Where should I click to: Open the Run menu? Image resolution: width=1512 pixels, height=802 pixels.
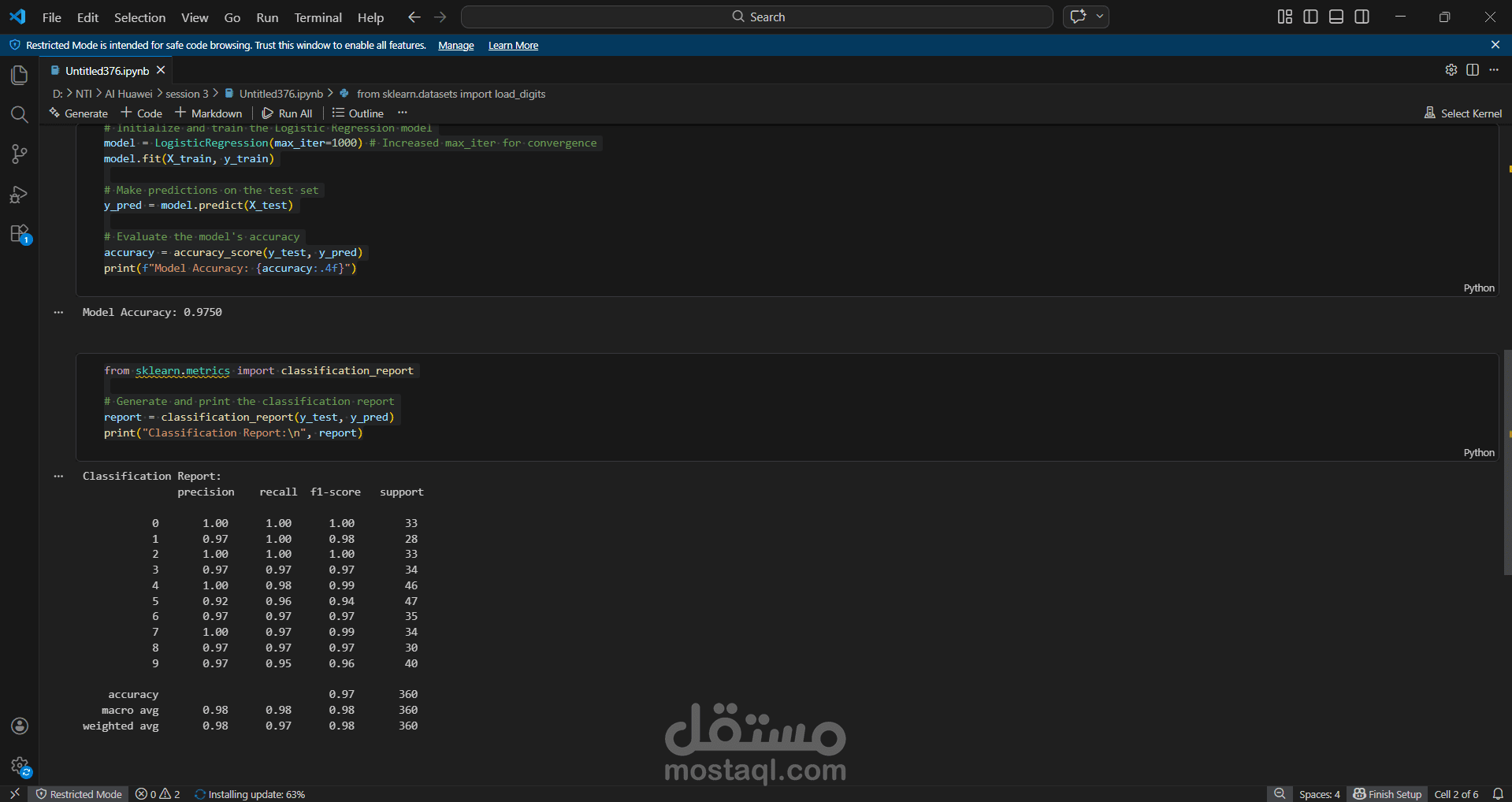pyautogui.click(x=267, y=17)
